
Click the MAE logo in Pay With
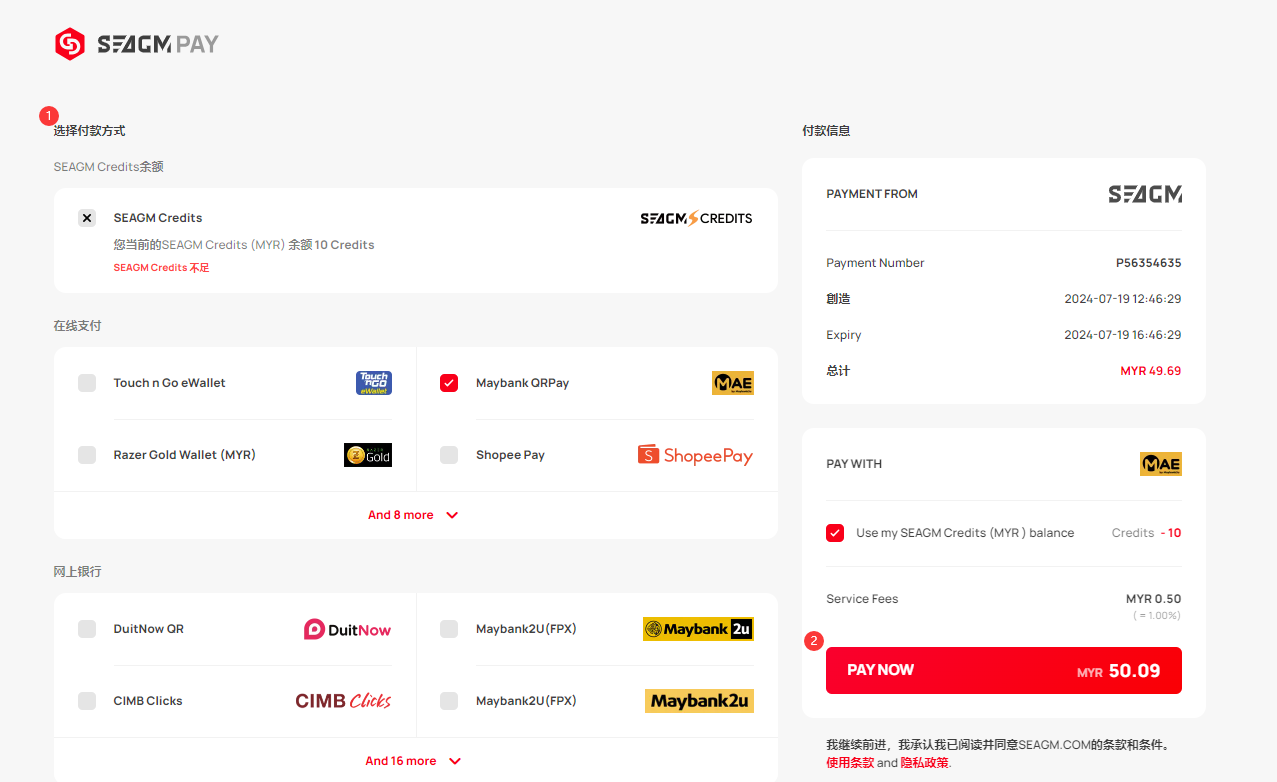point(1161,464)
